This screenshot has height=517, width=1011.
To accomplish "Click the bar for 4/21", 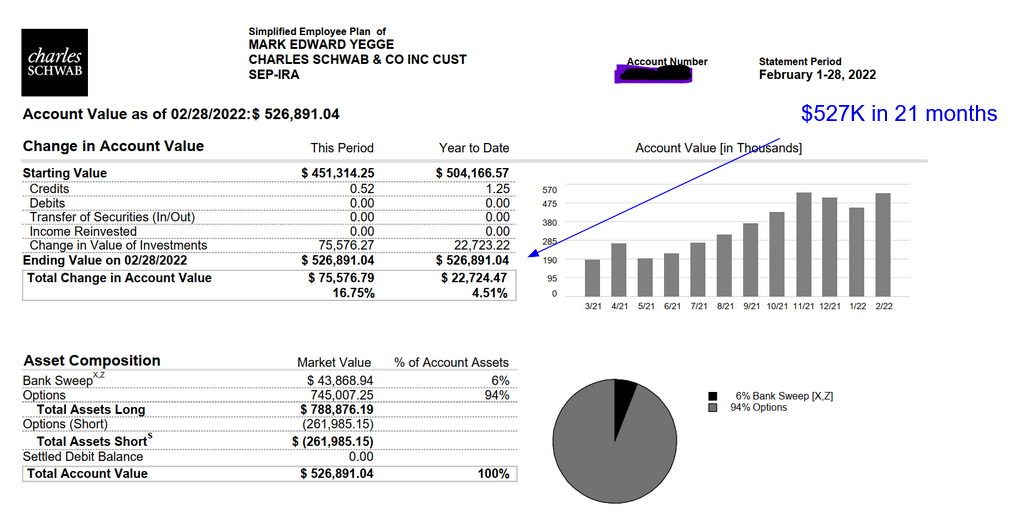I will [x=619, y=269].
